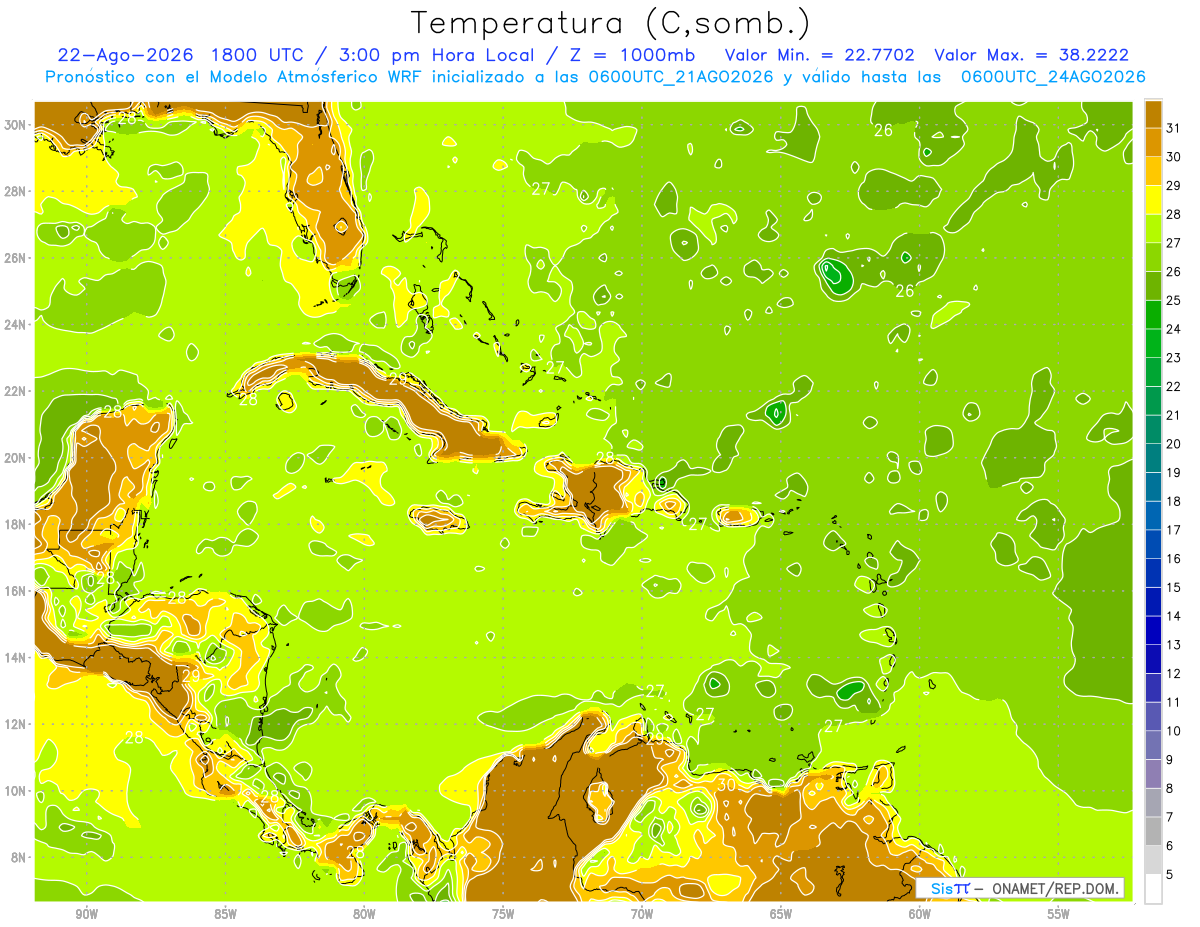This screenshot has width=1200, height=927.
Task: Click the "14N" latitude axis label
Action: coord(16,658)
